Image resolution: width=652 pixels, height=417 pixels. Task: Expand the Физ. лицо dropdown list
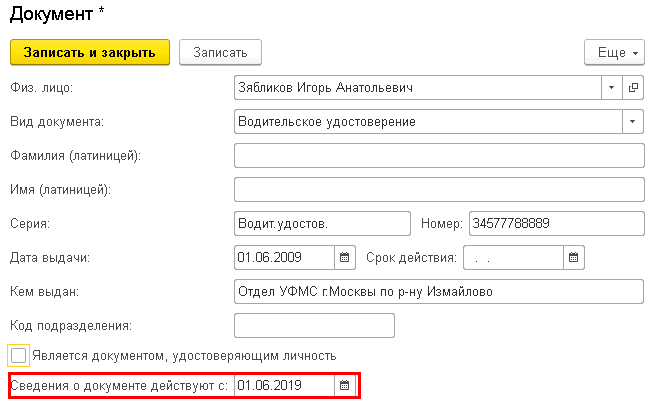click(612, 87)
